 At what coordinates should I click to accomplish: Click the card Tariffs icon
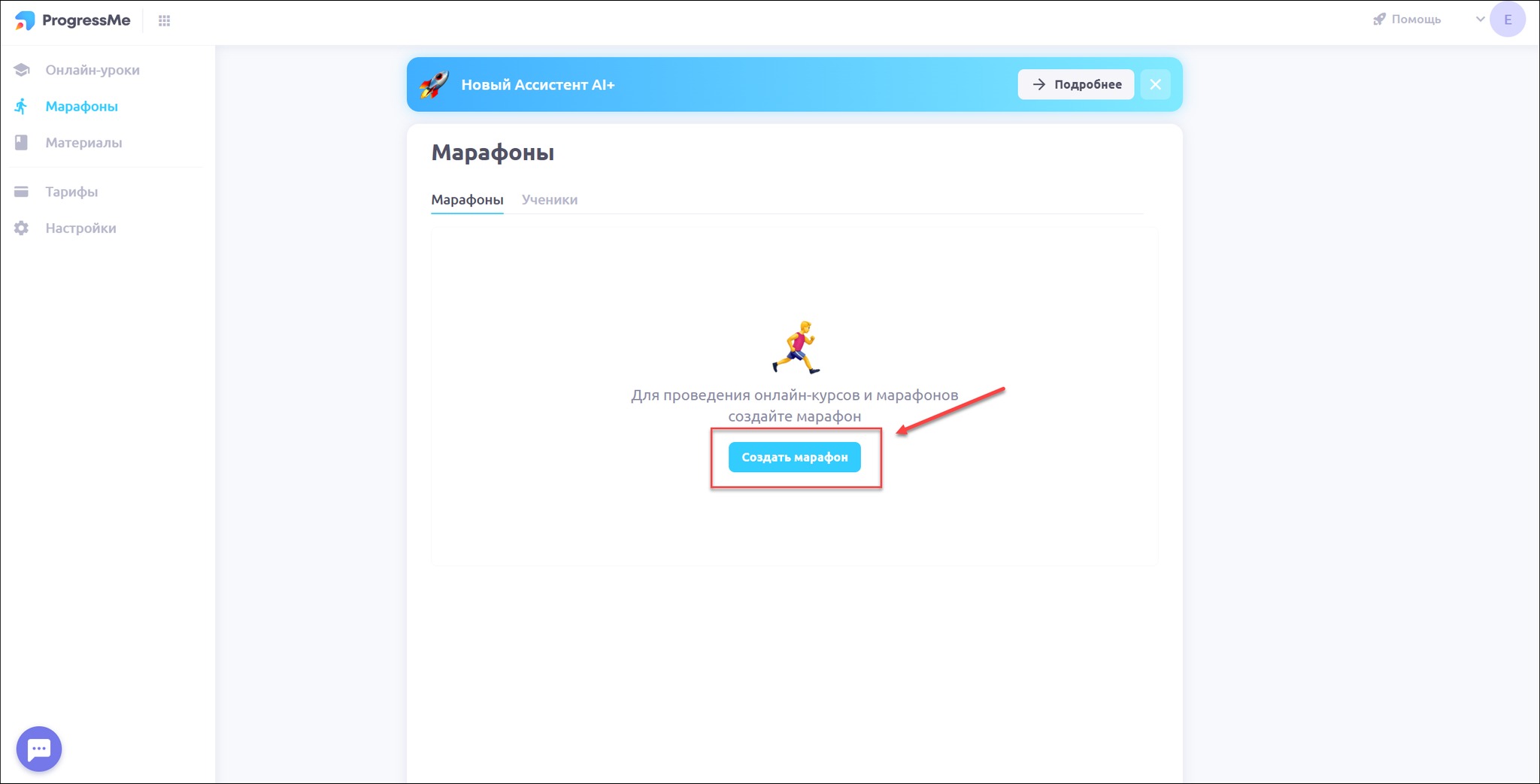click(x=22, y=192)
